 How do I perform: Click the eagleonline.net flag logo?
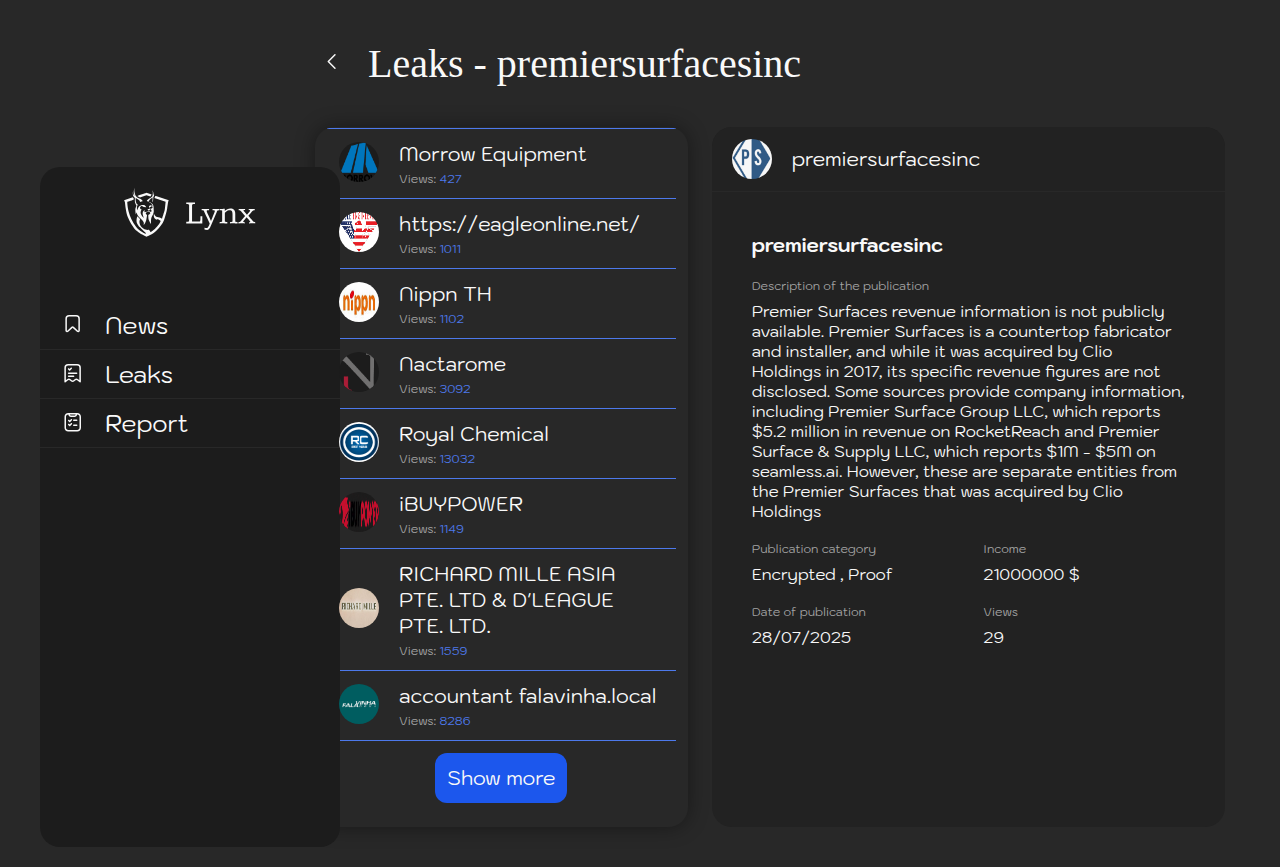[x=359, y=232]
